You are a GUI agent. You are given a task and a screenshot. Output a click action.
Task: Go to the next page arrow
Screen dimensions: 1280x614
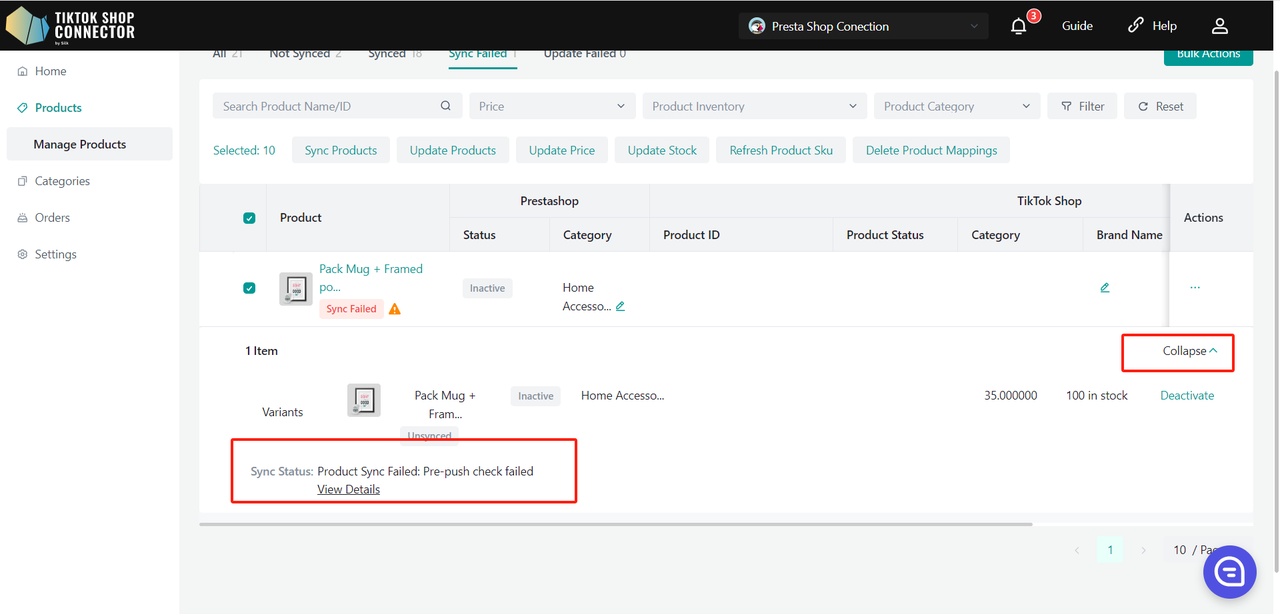point(1144,550)
